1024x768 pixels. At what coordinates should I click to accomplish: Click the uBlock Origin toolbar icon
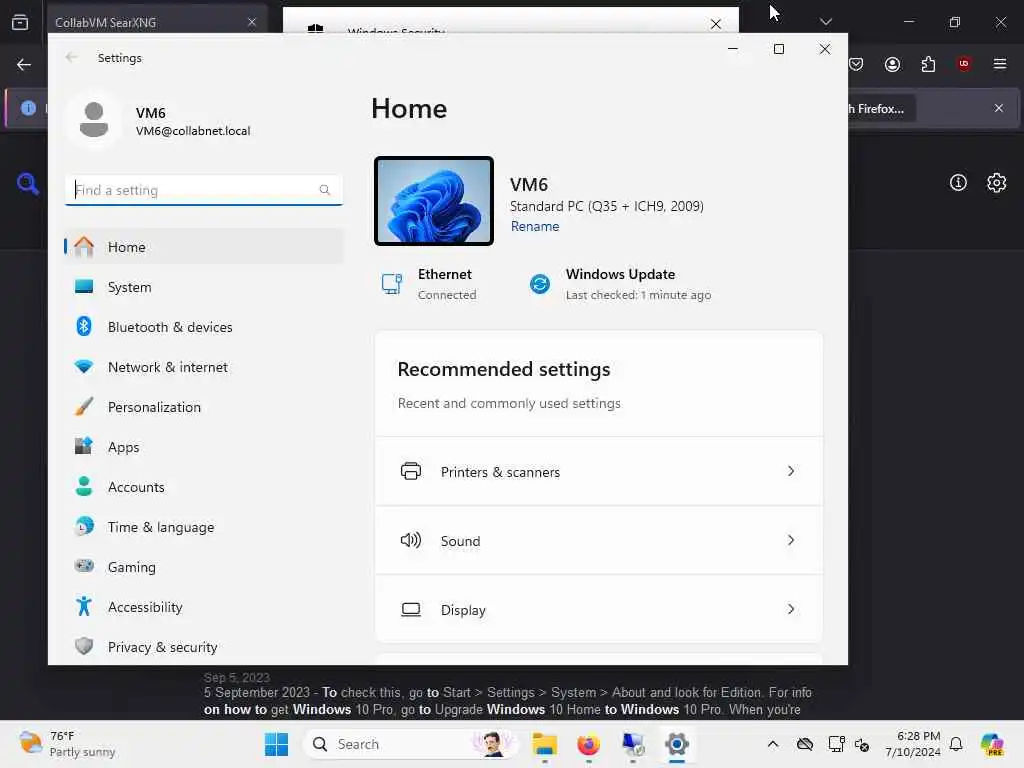pos(964,64)
